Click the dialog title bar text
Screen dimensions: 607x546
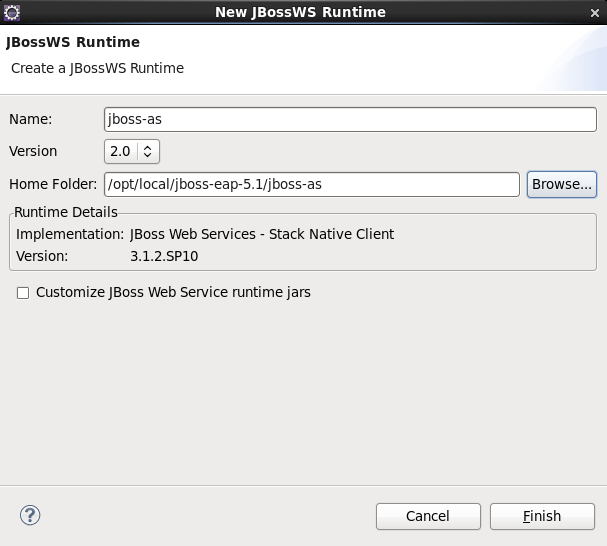(300, 12)
